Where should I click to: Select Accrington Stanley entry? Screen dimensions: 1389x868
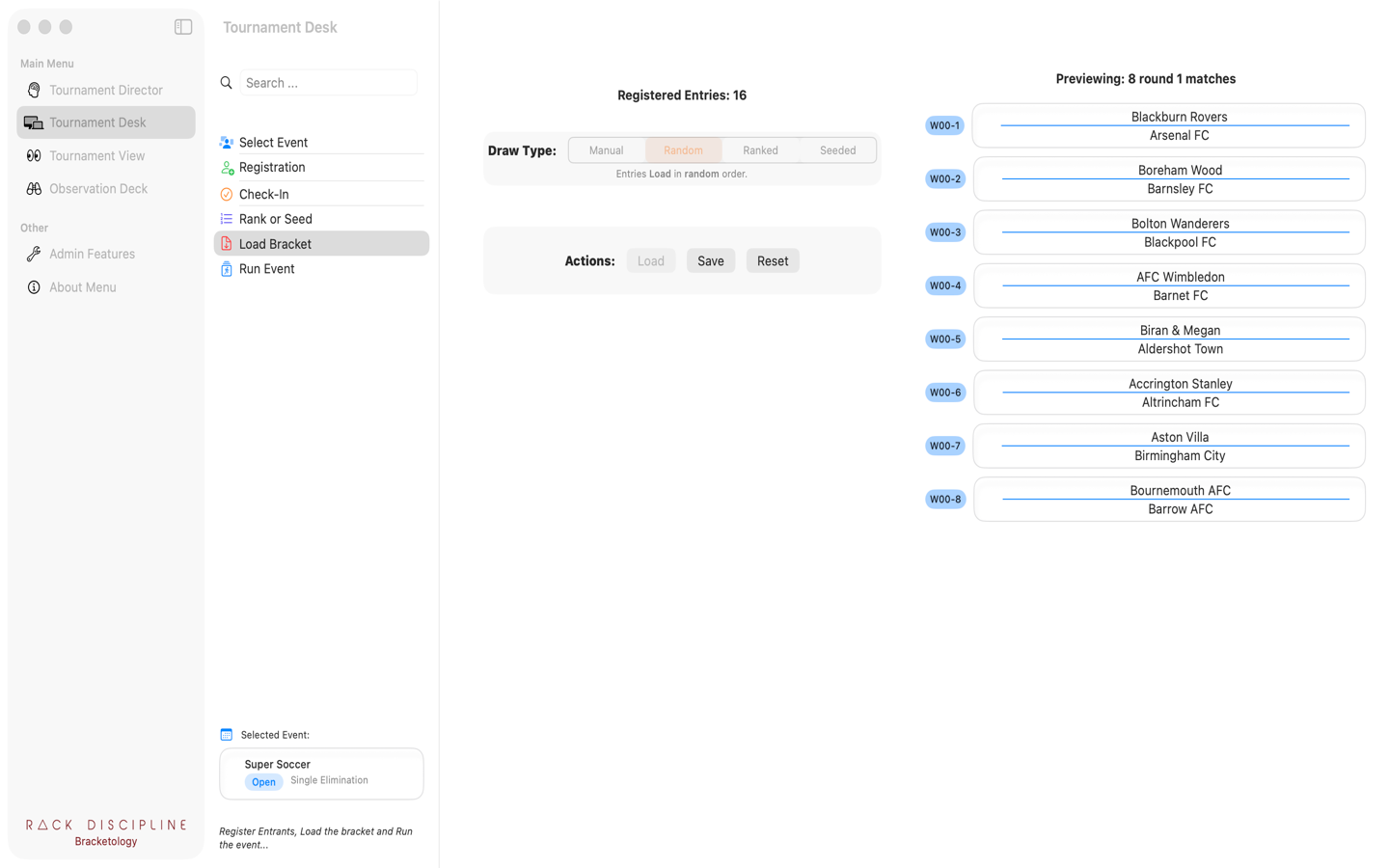(1180, 384)
